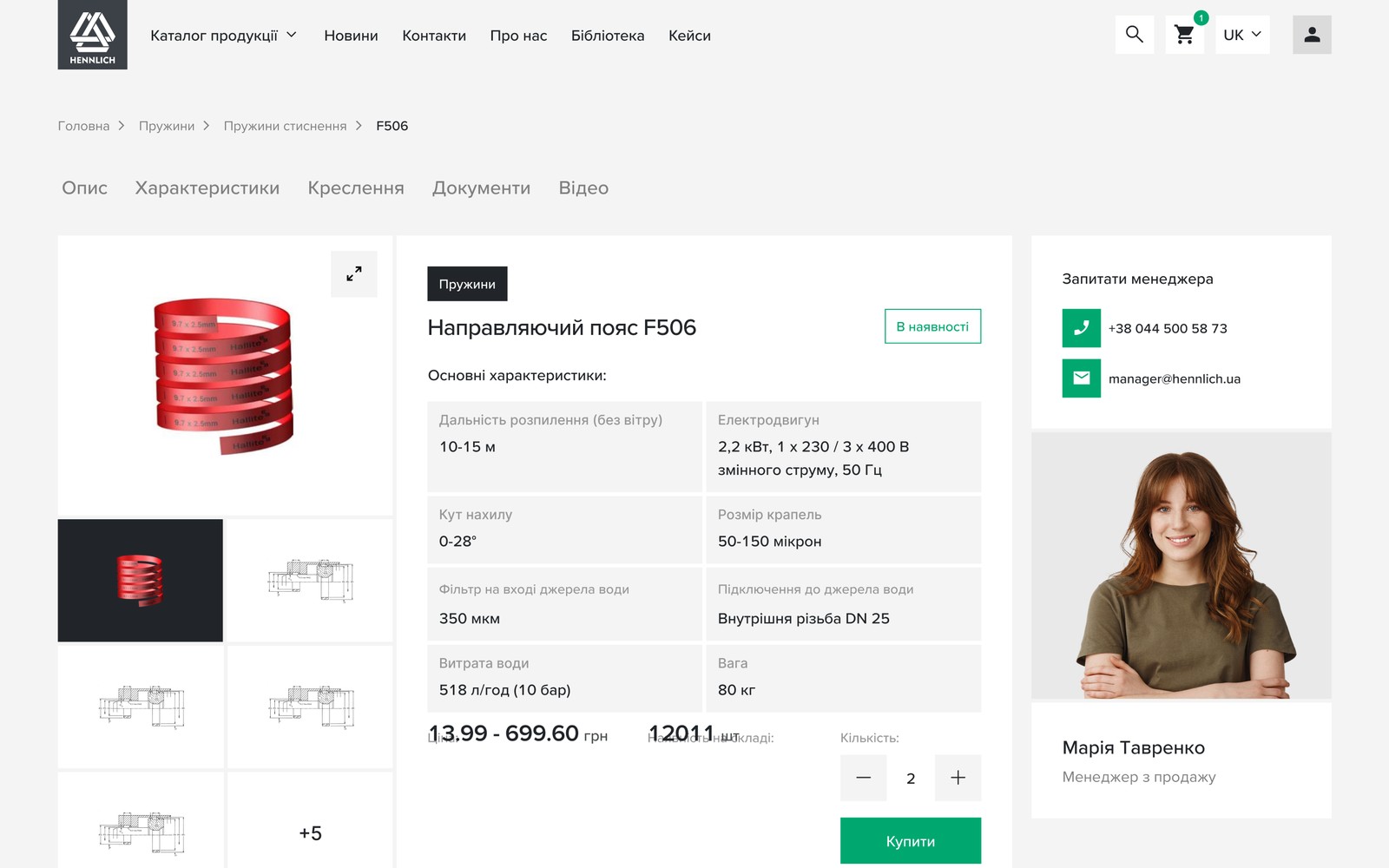Click the 50-150 мікрон value
Screen dimensions: 1389x868
[769, 542]
